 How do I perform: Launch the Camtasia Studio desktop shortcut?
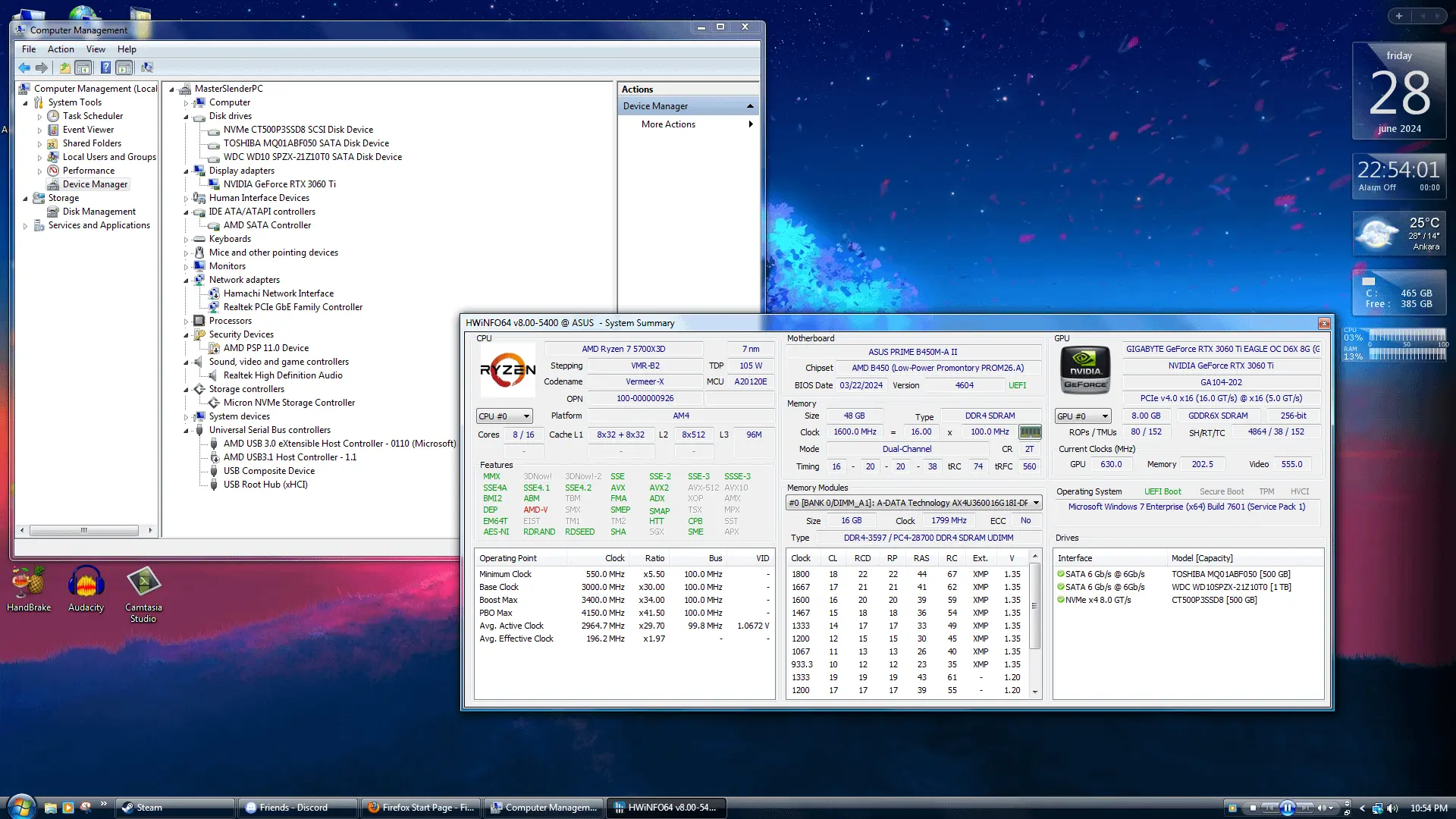pyautogui.click(x=143, y=595)
